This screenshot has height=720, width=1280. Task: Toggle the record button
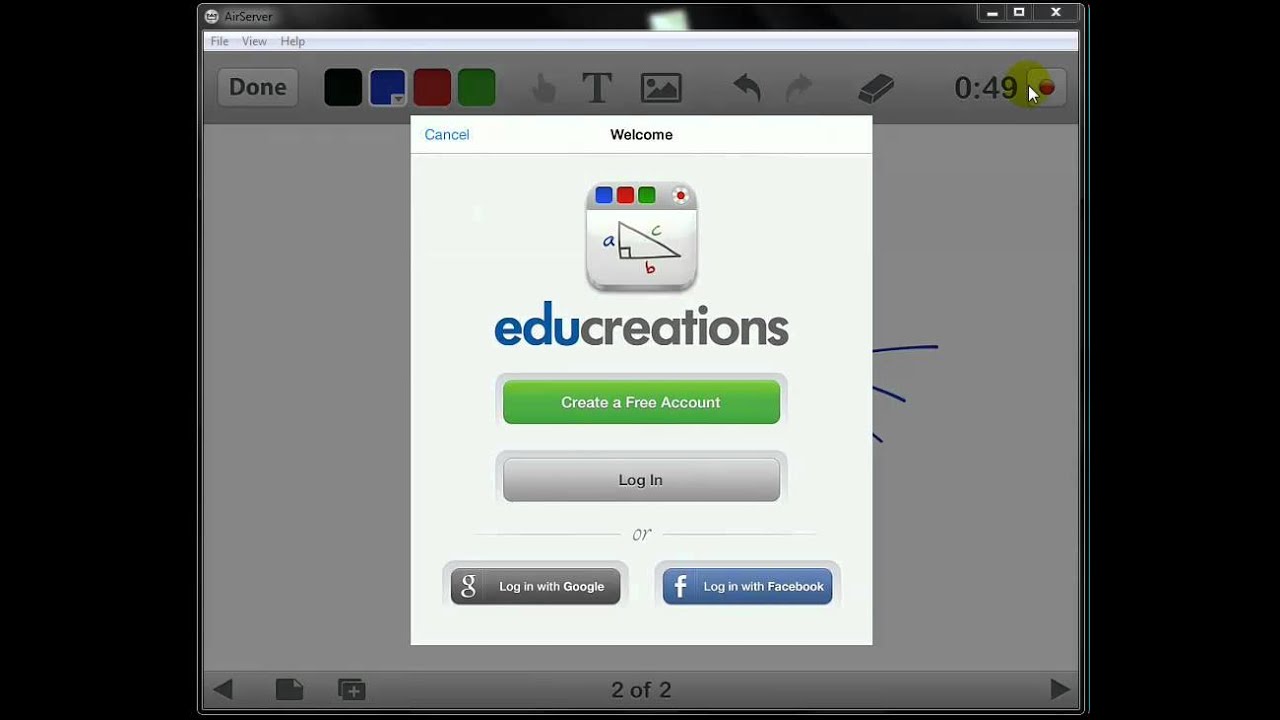(1046, 88)
